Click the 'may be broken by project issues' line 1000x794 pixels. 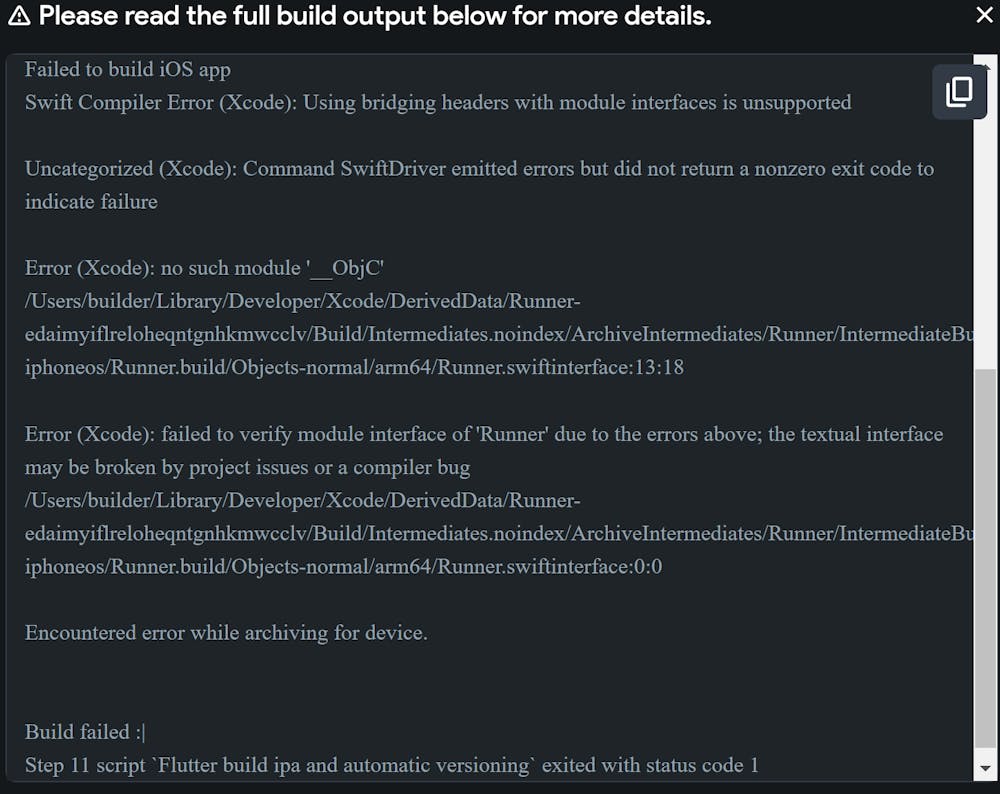(x=247, y=467)
